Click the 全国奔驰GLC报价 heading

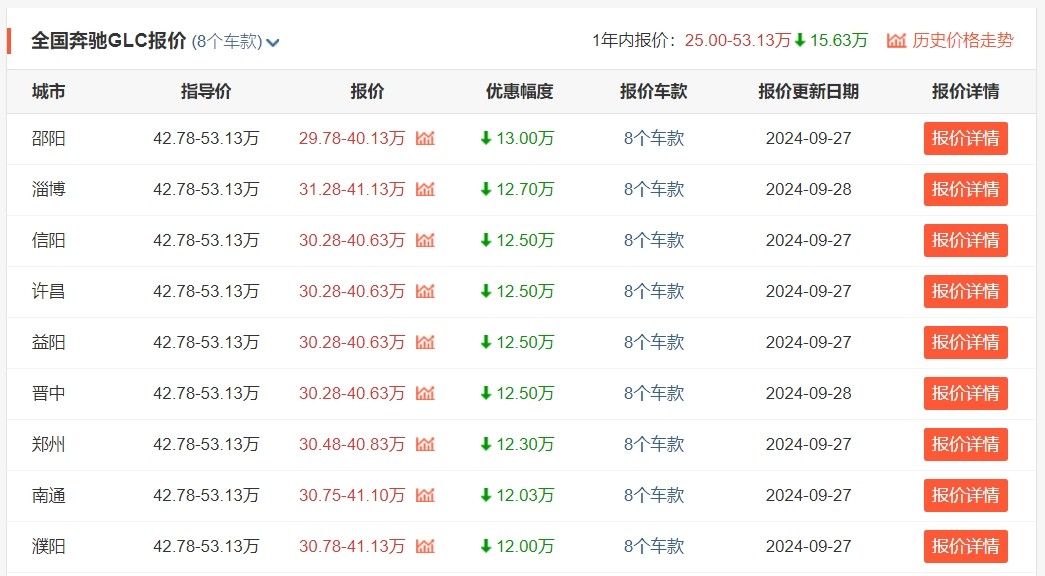pyautogui.click(x=109, y=41)
